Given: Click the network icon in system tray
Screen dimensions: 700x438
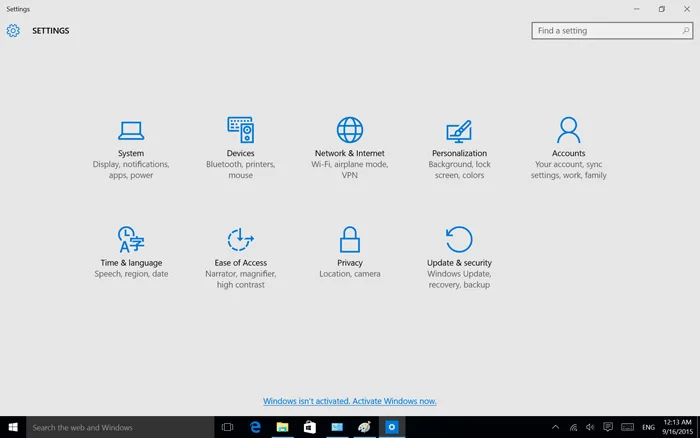Looking at the screenshot, I should 573,427.
